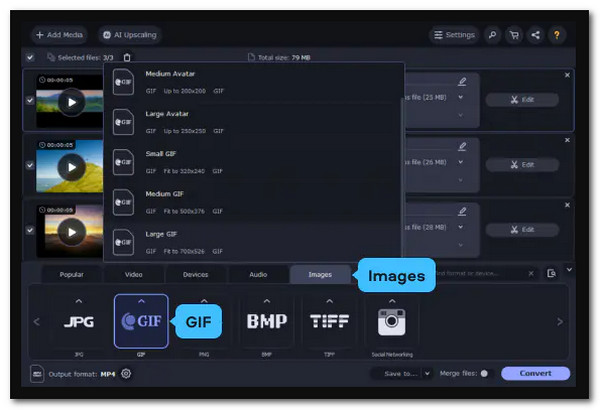Toggle the Merge files switch

tap(485, 373)
